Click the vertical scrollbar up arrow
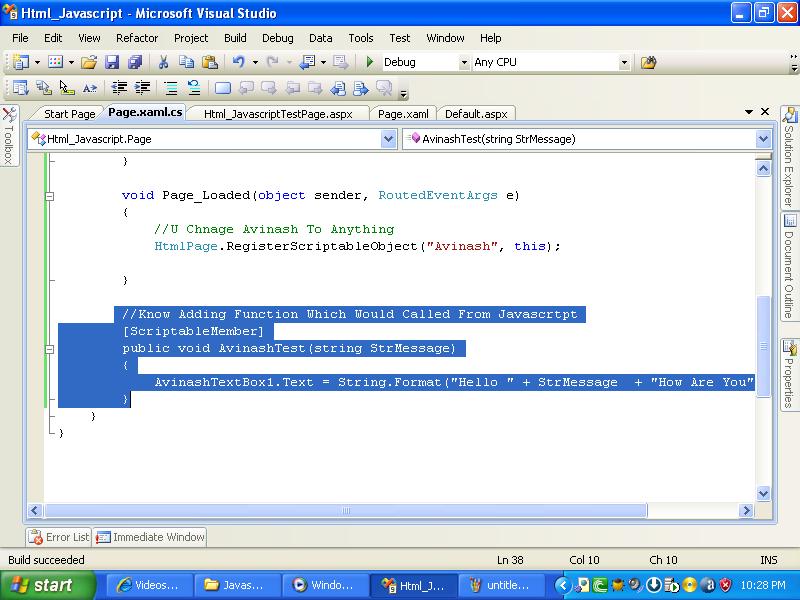800x600 pixels. [763, 169]
